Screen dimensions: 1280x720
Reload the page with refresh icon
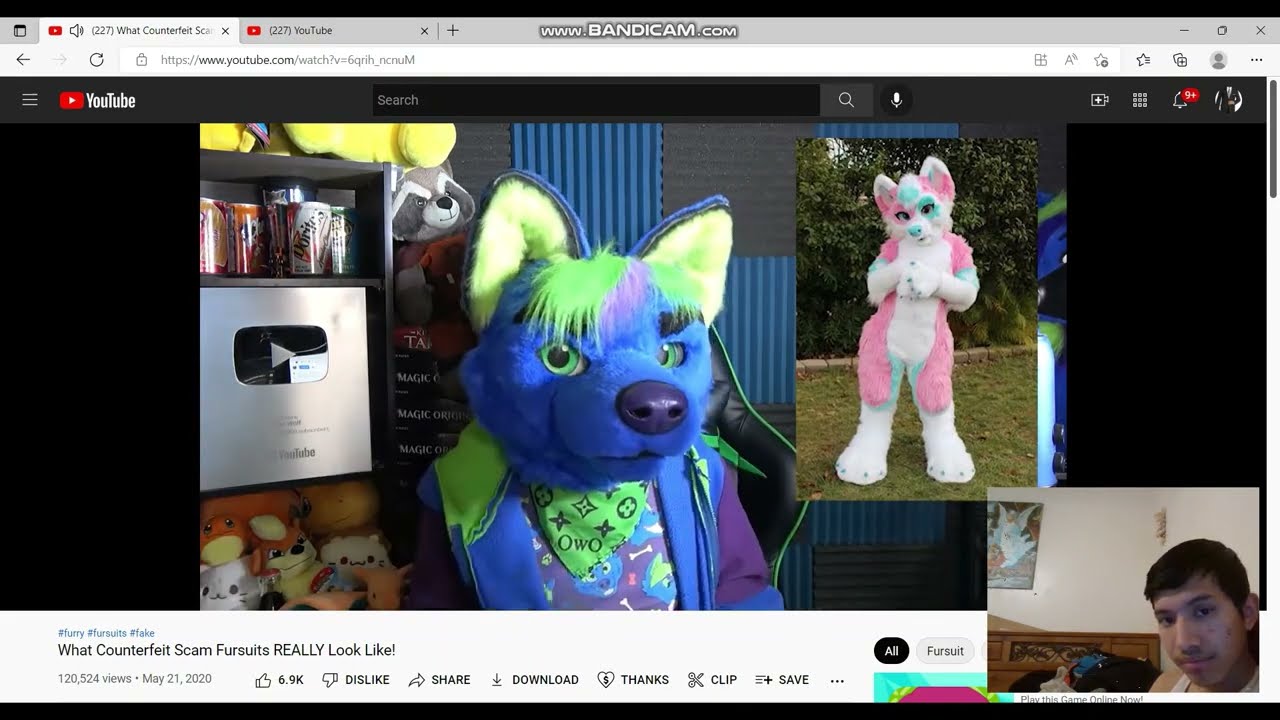coord(97,60)
